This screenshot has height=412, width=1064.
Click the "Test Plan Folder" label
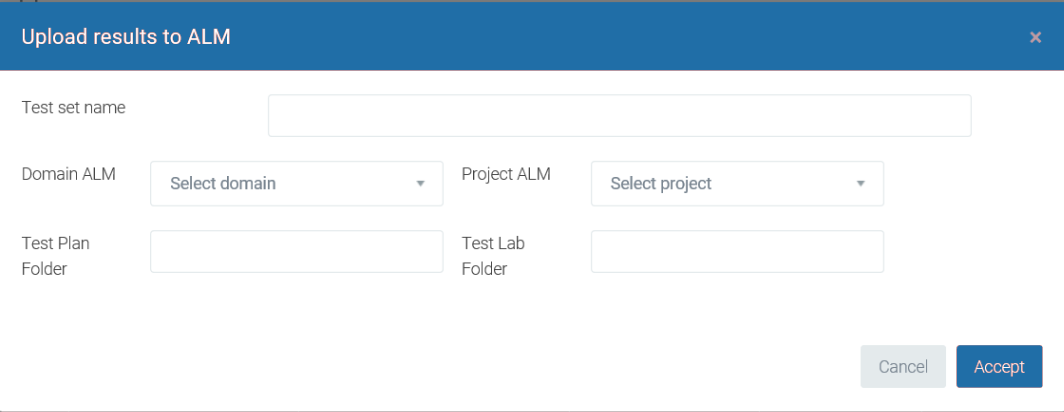(56, 255)
